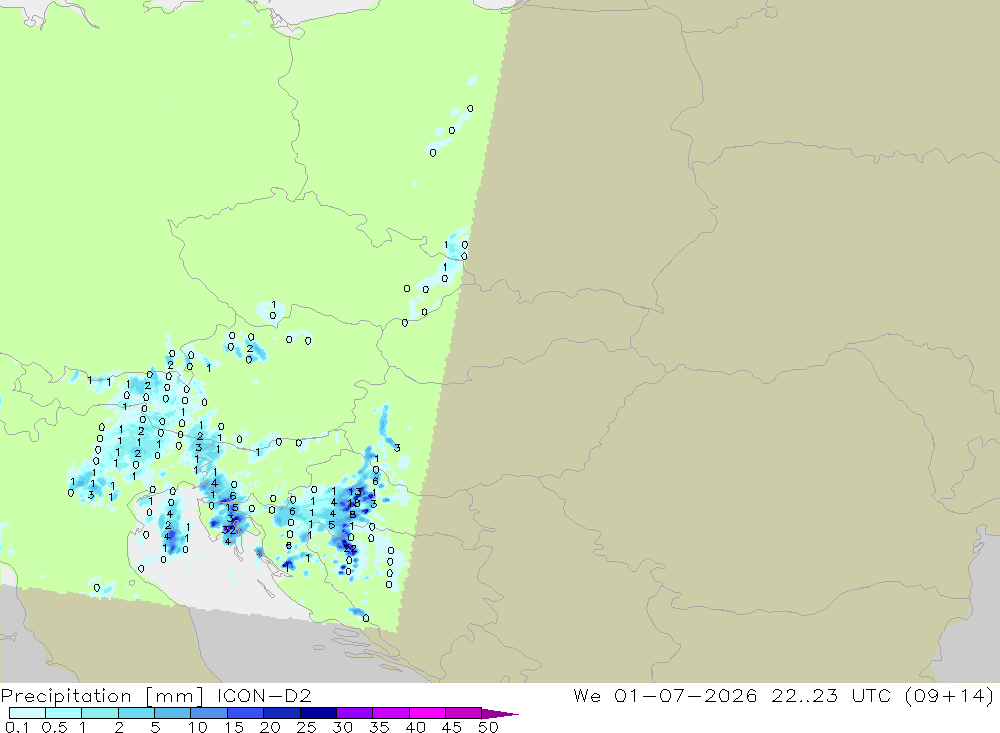
Task: Click the legend label '45'
Action: pyautogui.click(x=452, y=727)
